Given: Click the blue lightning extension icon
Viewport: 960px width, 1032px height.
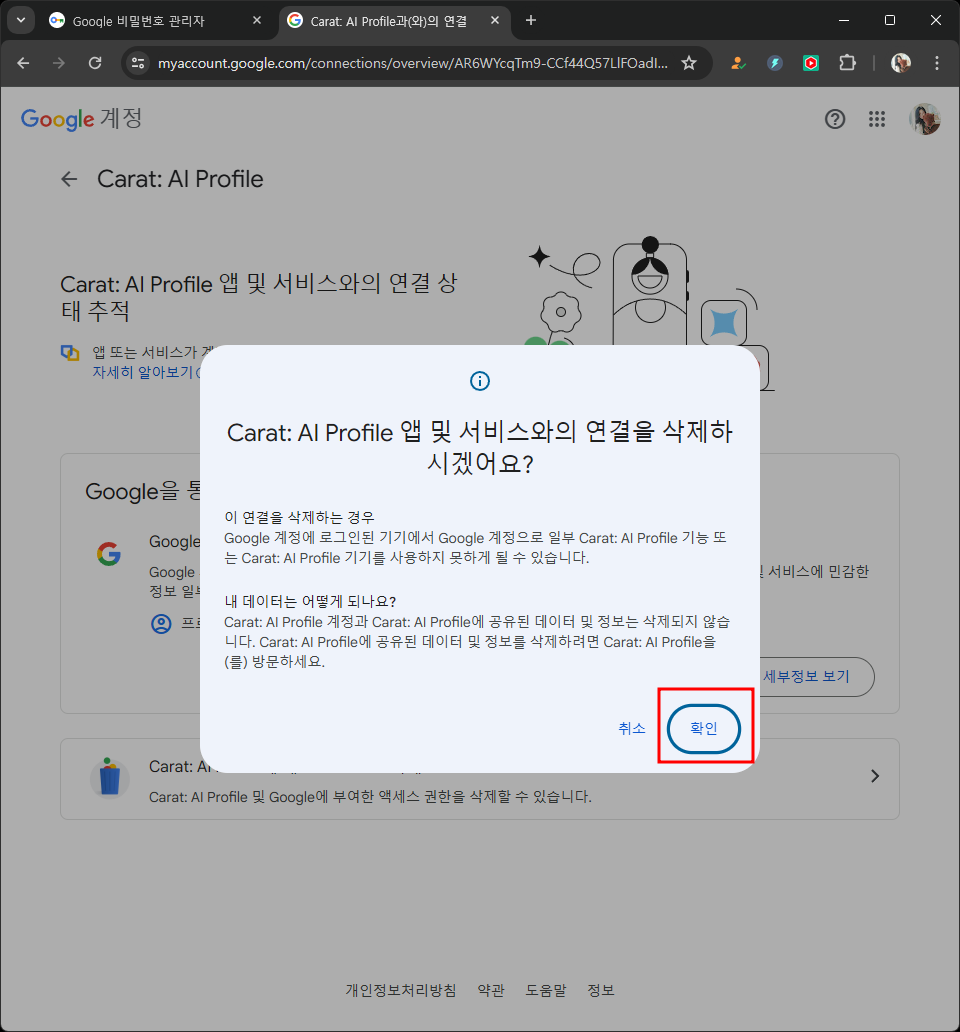Looking at the screenshot, I should [774, 63].
